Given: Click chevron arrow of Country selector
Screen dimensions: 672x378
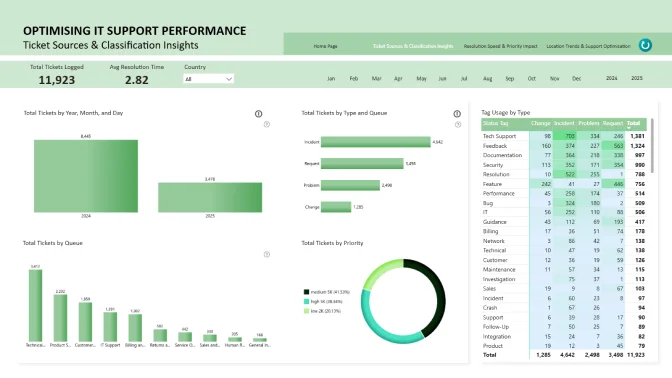Looking at the screenshot, I should tap(229, 79).
